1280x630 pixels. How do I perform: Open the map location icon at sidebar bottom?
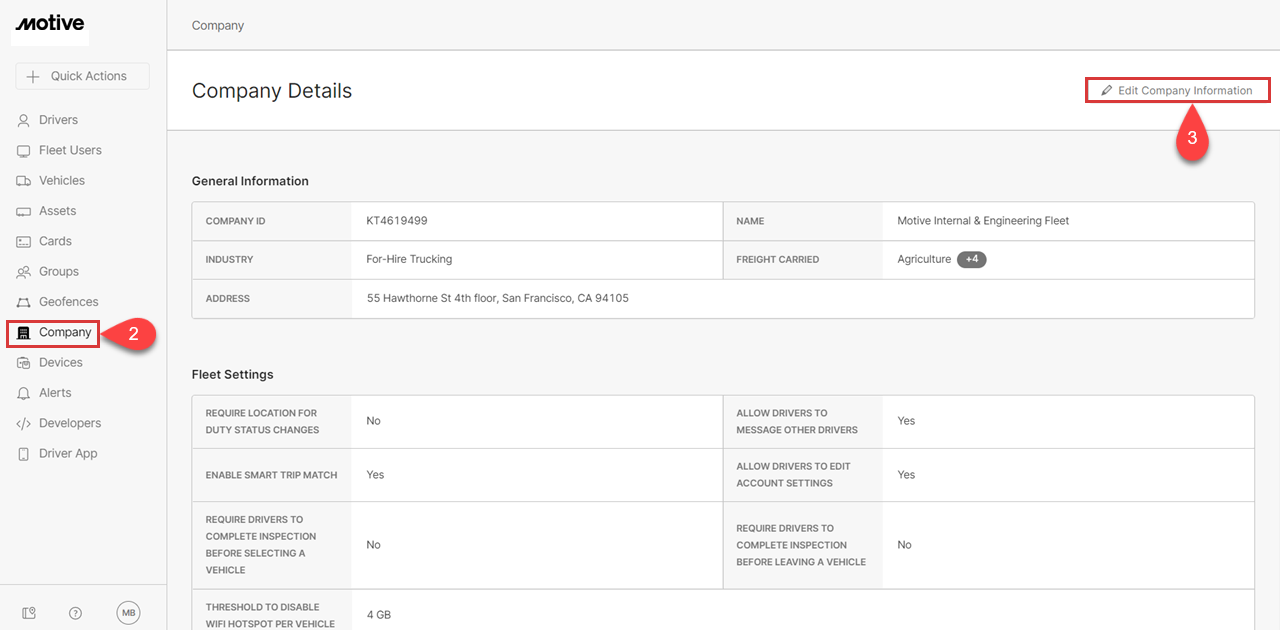pyautogui.click(x=28, y=613)
